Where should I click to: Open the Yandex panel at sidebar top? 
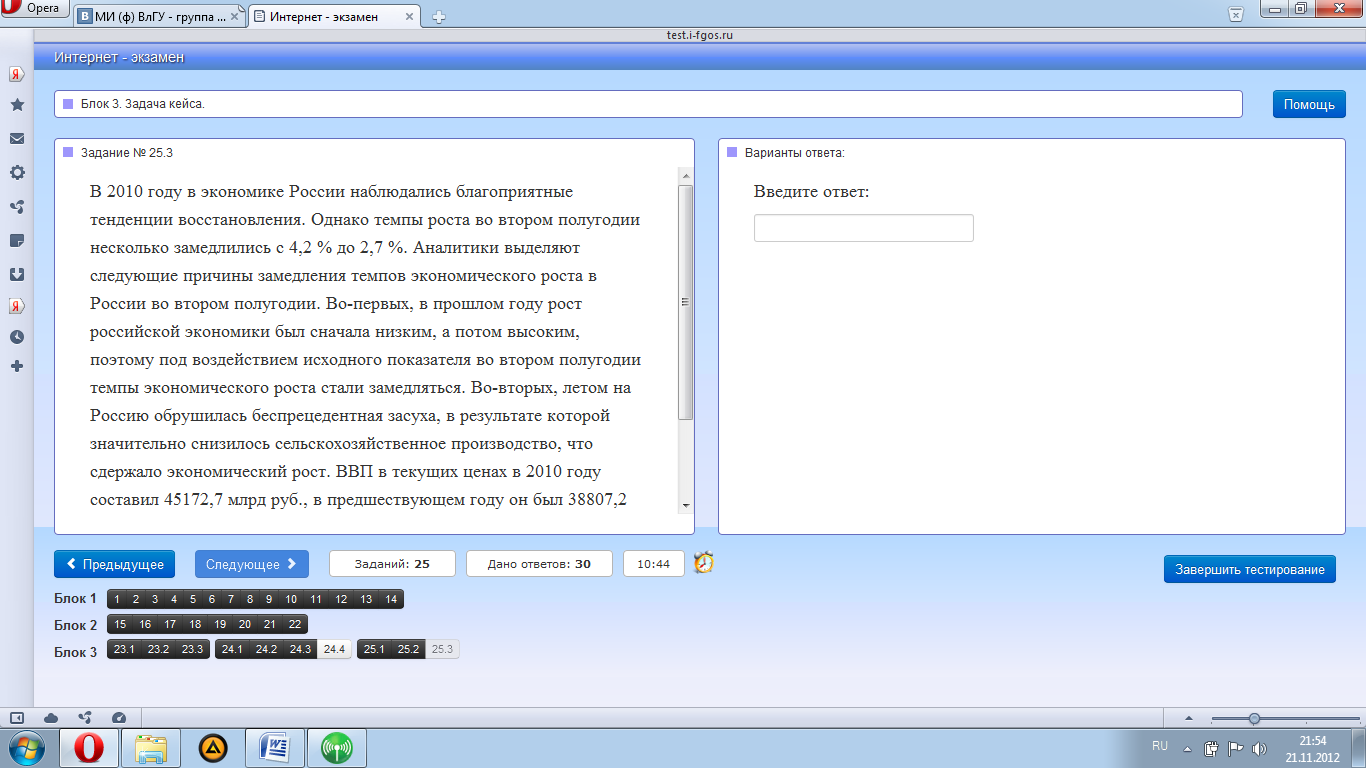coord(17,74)
